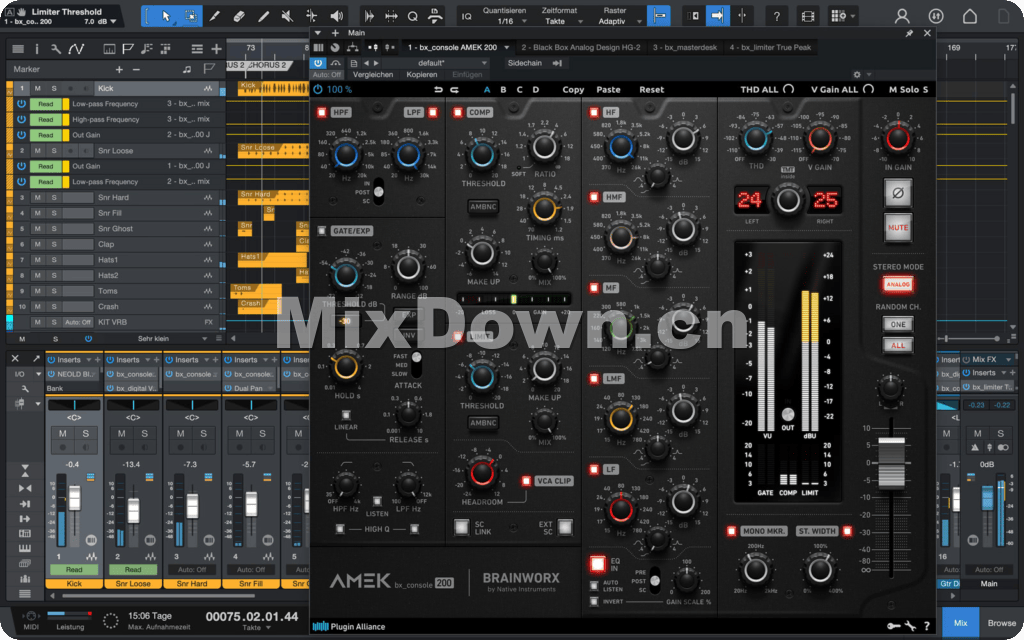Open the user account icon
The height and width of the screenshot is (640, 1024).
[902, 16]
